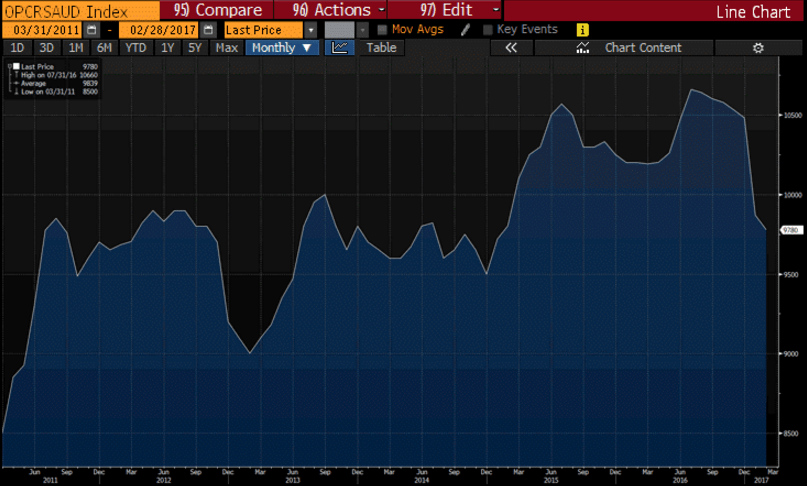
Task: Click the 2013 year axis label
Action: pyautogui.click(x=293, y=480)
